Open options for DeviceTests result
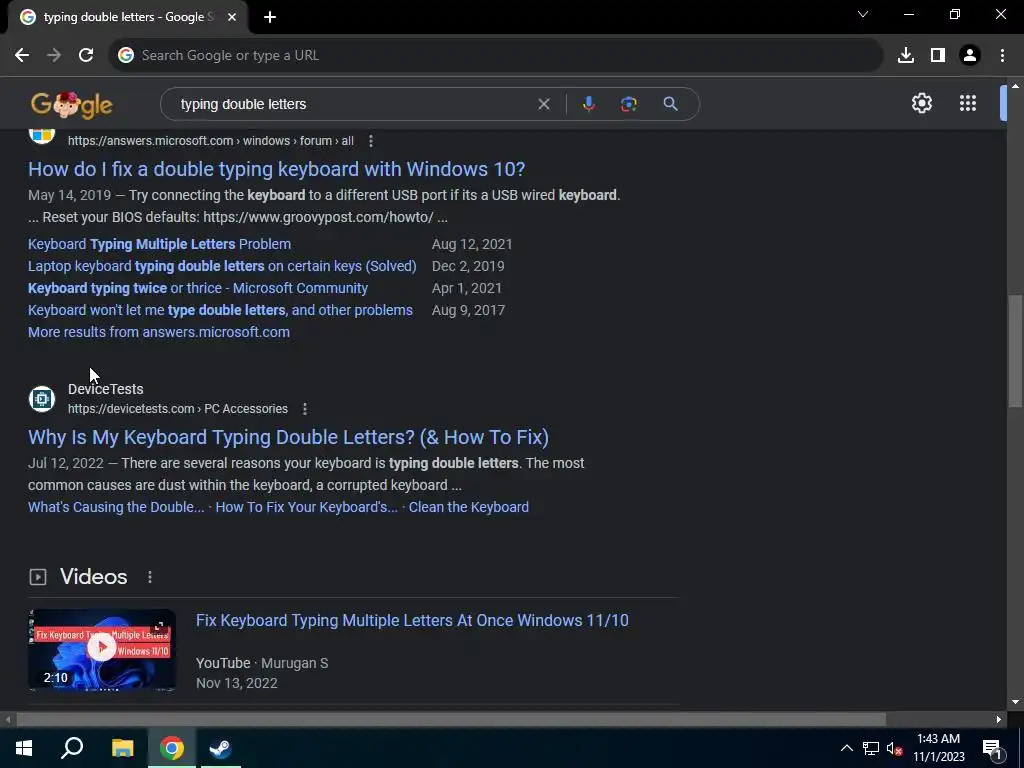The image size is (1024, 768). pos(304,409)
